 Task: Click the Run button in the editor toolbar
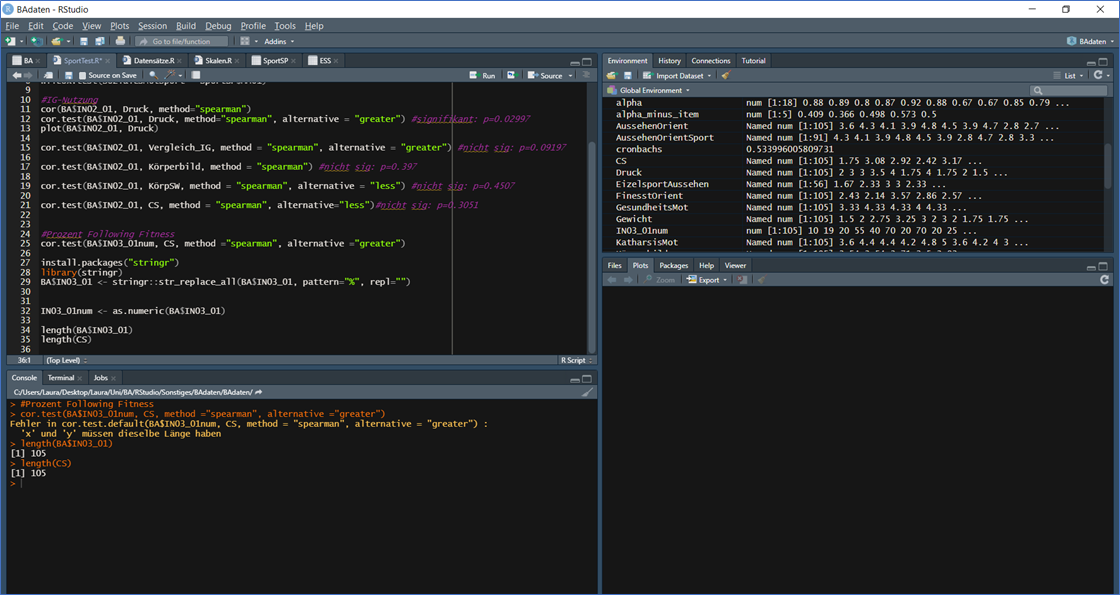click(482, 75)
